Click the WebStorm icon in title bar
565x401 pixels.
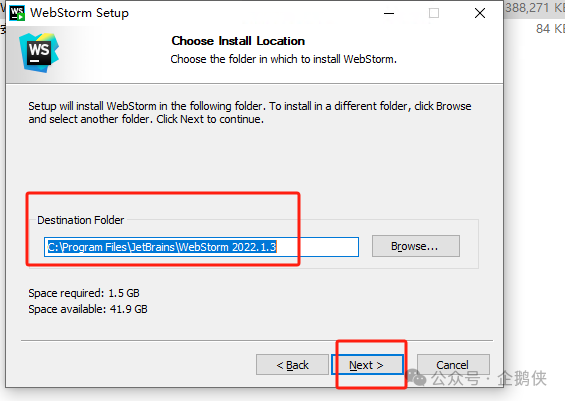[x=17, y=13]
